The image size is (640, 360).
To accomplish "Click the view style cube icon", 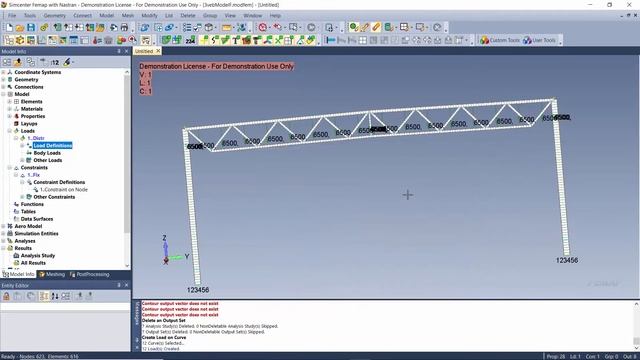I will coord(209,28).
